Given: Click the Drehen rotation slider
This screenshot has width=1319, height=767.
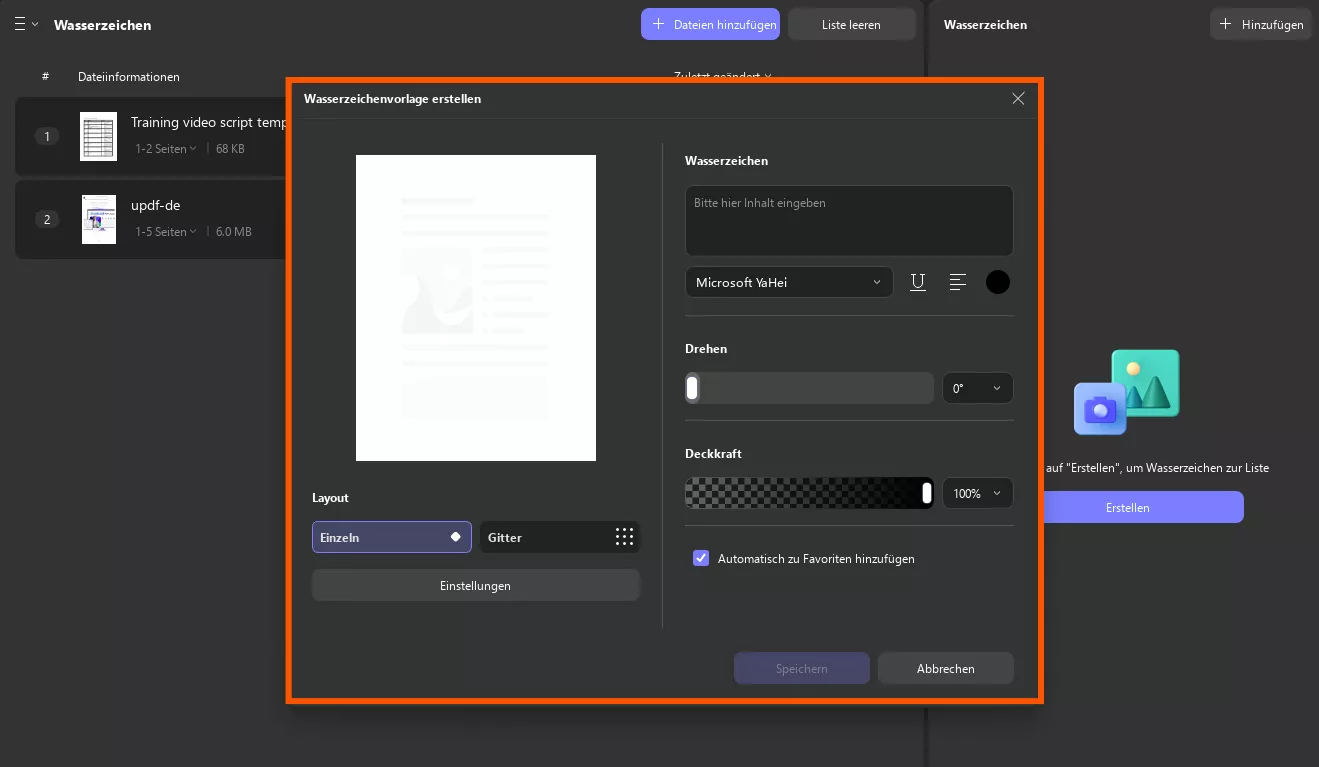Looking at the screenshot, I should pos(809,388).
